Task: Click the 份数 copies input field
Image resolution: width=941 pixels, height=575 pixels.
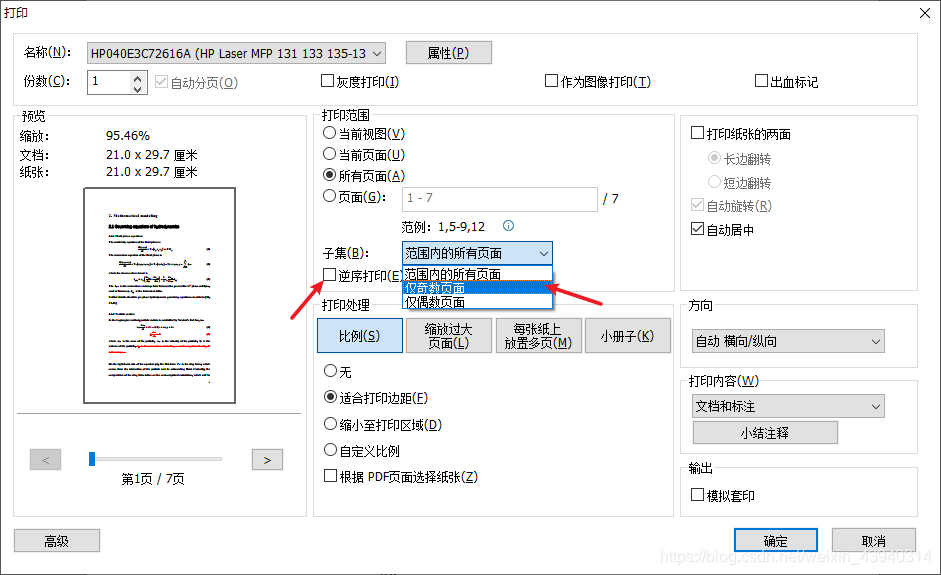Action: click(109, 82)
